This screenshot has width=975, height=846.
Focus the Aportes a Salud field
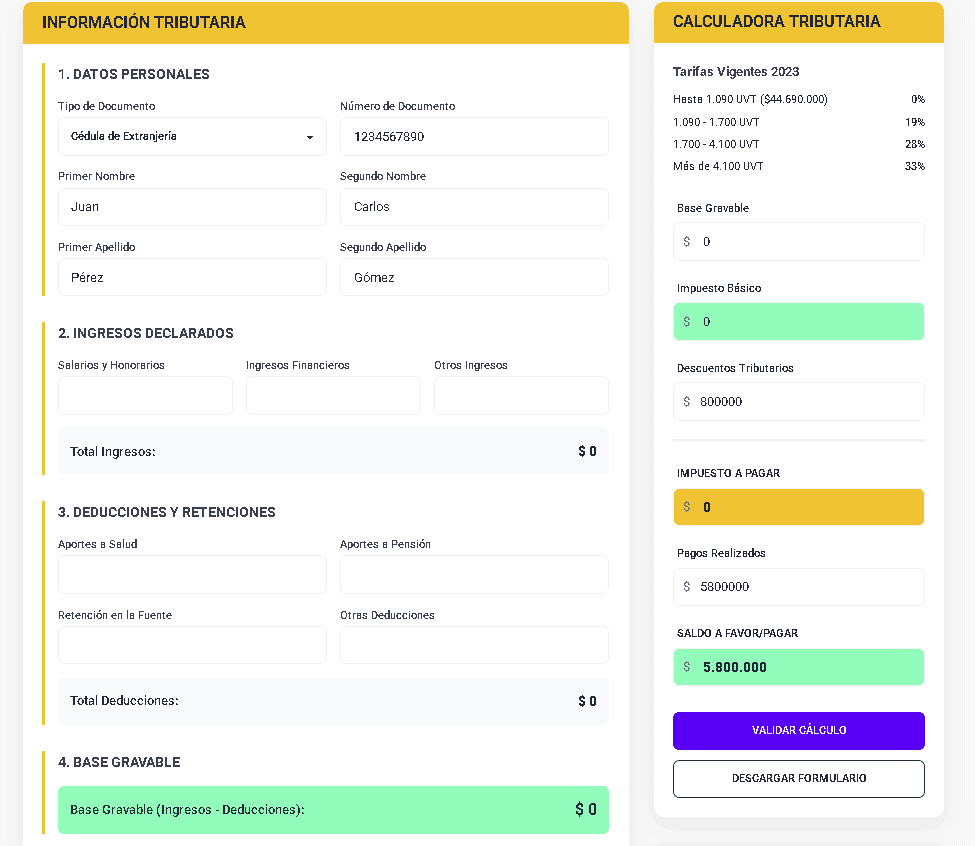pos(192,575)
